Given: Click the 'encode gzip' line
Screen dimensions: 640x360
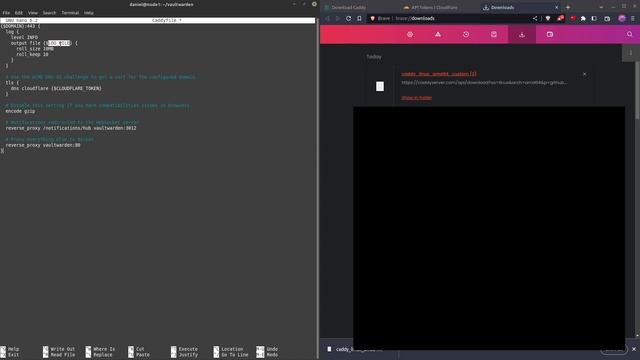Looking at the screenshot, I should pos(20,111).
